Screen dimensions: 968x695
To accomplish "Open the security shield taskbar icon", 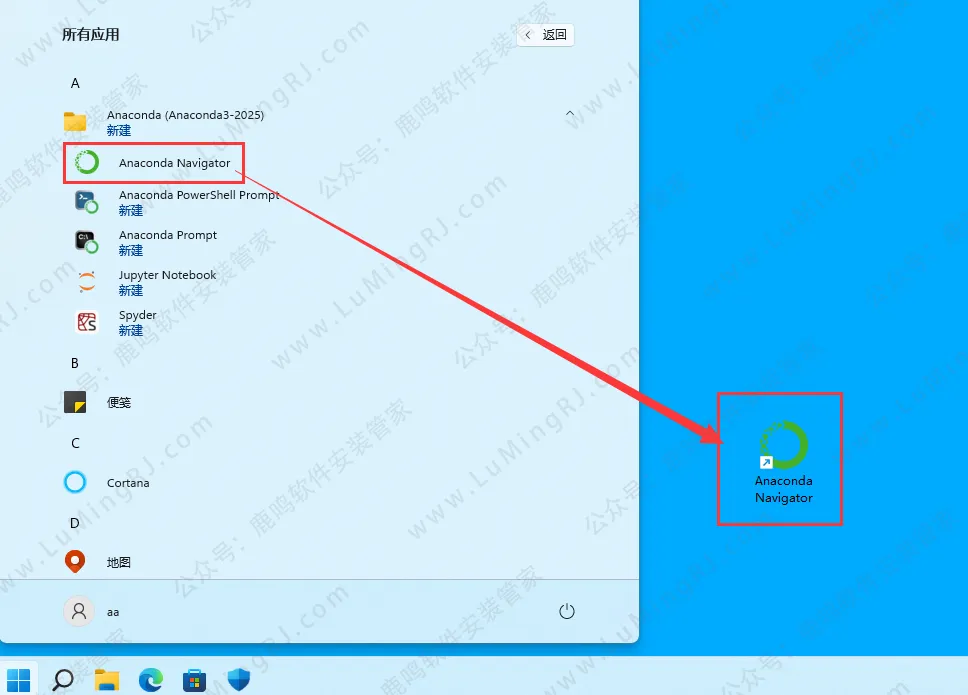I will click(x=238, y=680).
